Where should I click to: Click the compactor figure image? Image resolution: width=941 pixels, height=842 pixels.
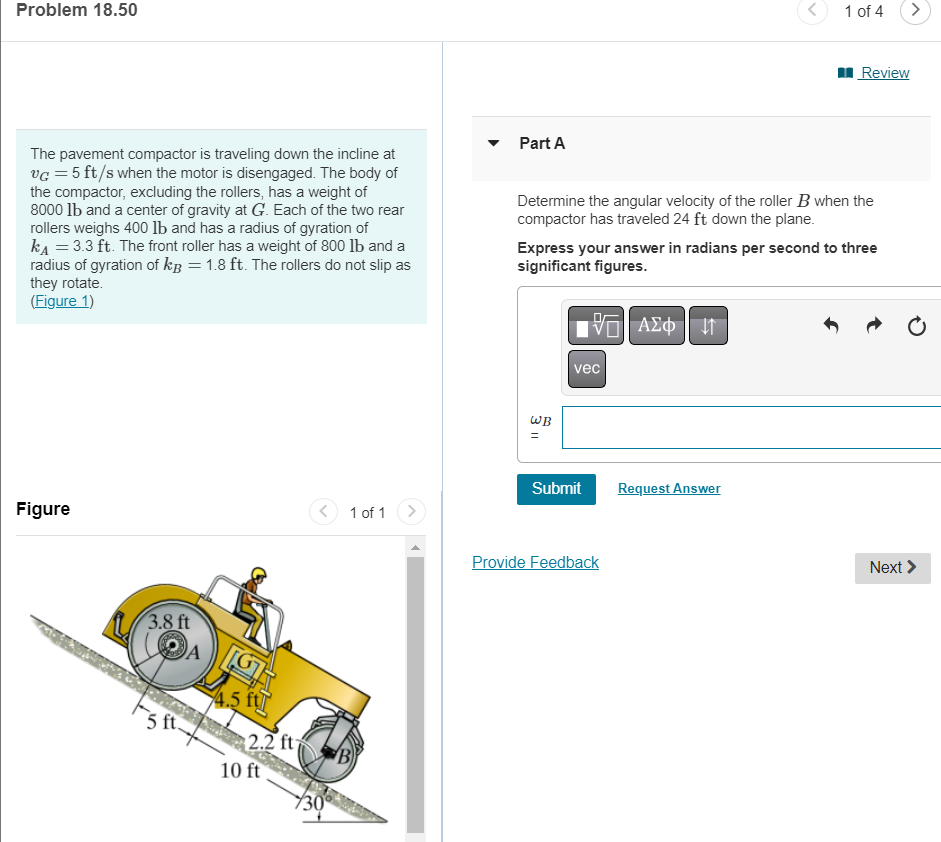[209, 696]
